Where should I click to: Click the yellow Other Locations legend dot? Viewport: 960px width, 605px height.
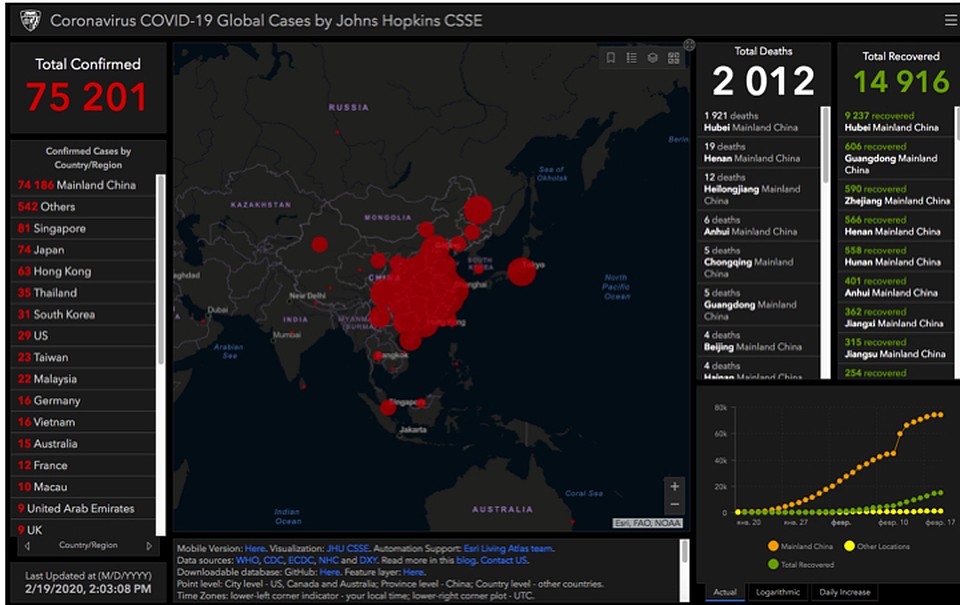pos(849,546)
